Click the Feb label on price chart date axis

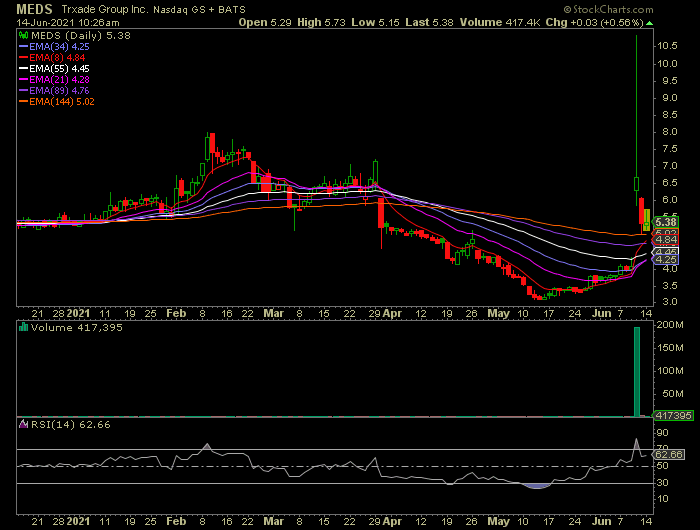(176, 313)
